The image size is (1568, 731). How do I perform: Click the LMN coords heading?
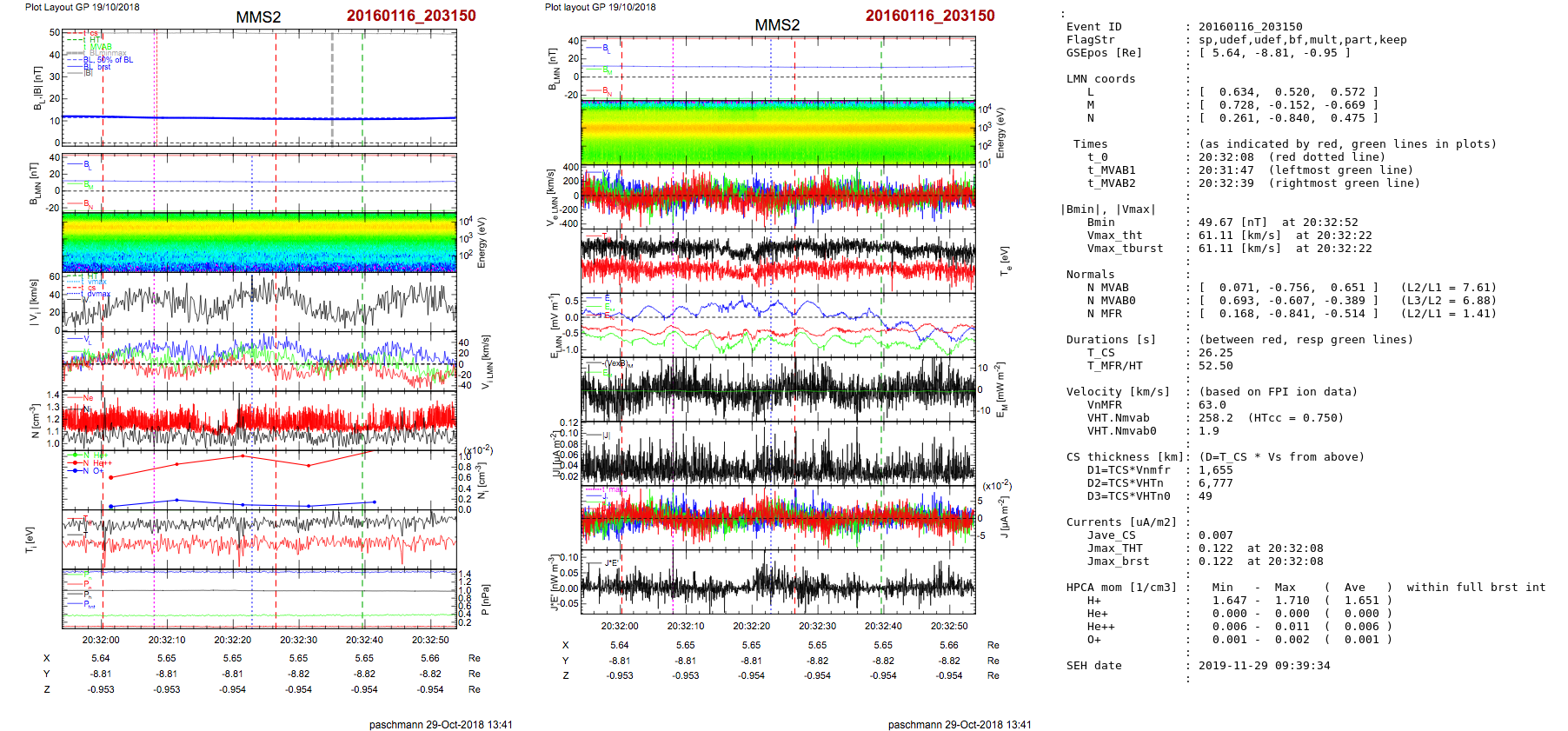click(x=1100, y=79)
